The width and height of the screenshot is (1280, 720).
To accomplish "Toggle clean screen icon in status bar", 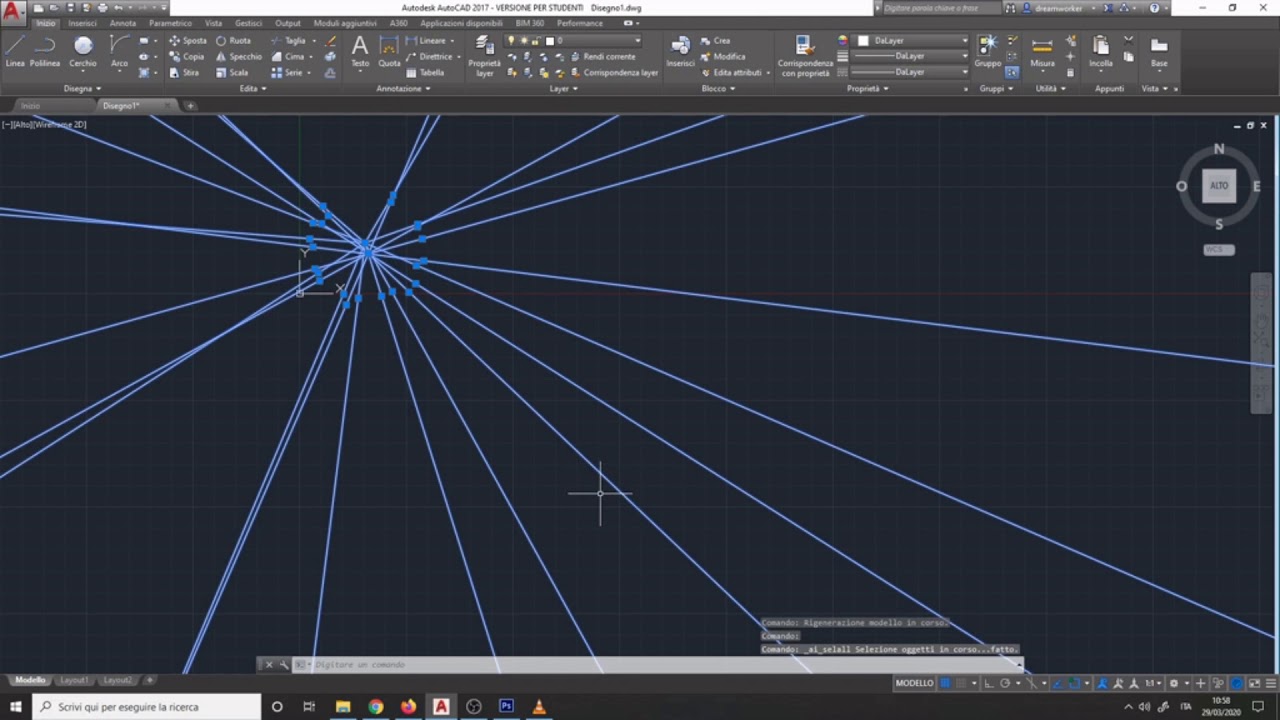I will tap(1254, 683).
